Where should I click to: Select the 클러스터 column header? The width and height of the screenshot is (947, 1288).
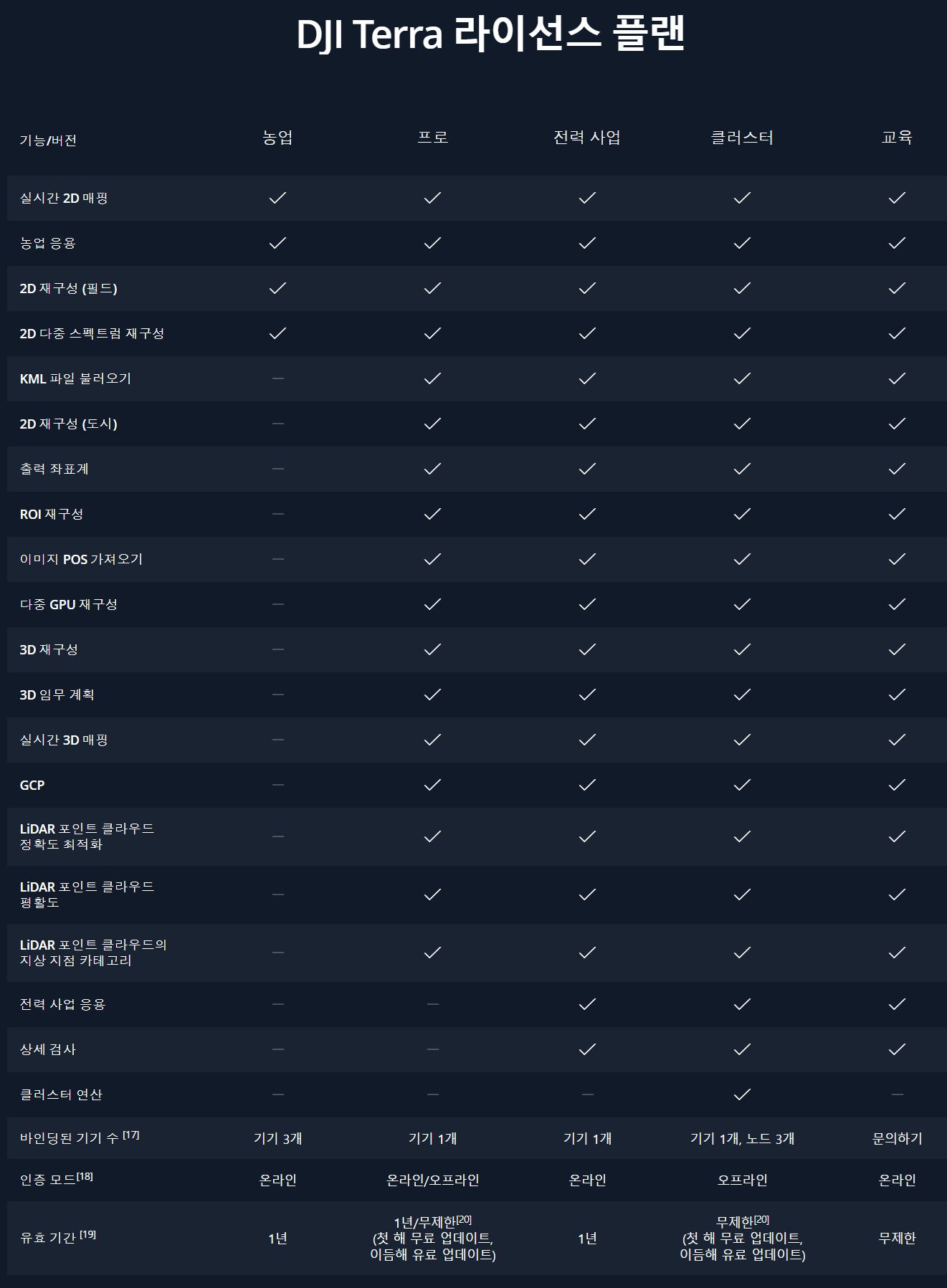tap(742, 138)
